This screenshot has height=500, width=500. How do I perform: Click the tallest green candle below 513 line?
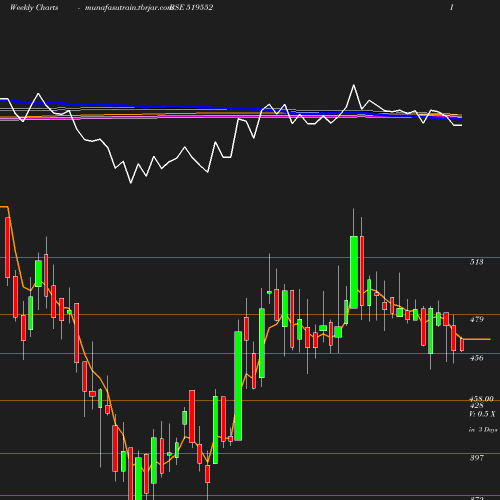pos(238,386)
